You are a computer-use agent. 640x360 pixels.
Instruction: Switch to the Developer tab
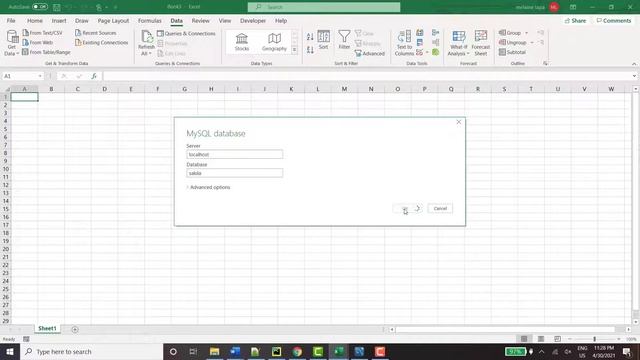pos(253,20)
